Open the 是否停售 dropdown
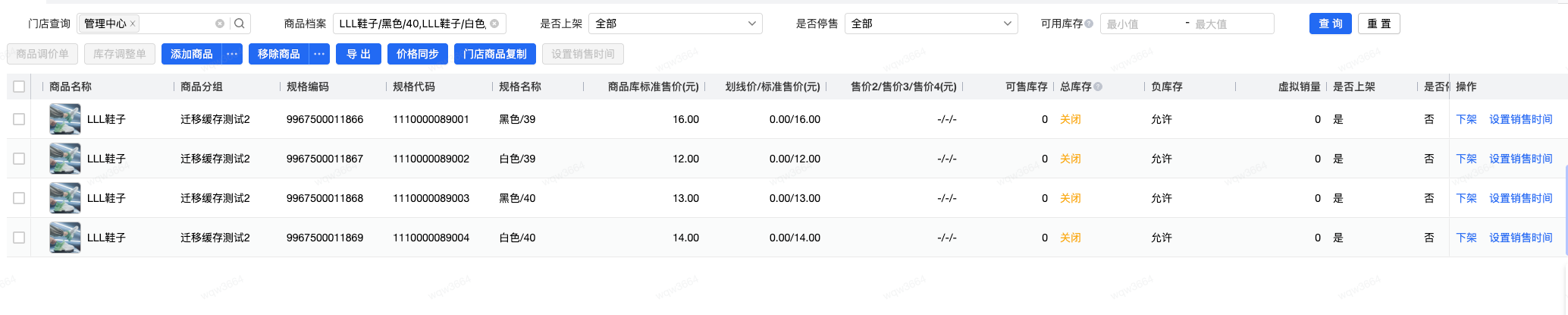Screen dimensions: 1568x315 [x=931, y=24]
